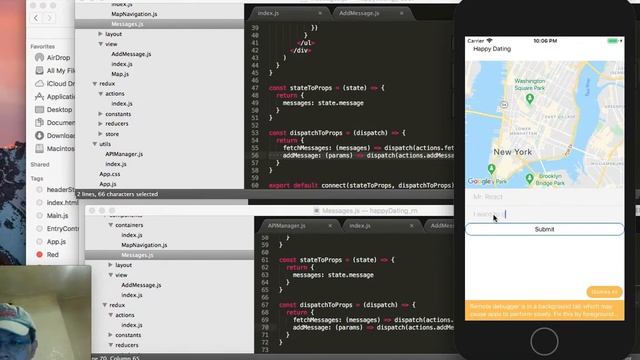The width and height of the screenshot is (640, 360).
Task: Expand reducers folder in top sidebar
Action: [100, 123]
